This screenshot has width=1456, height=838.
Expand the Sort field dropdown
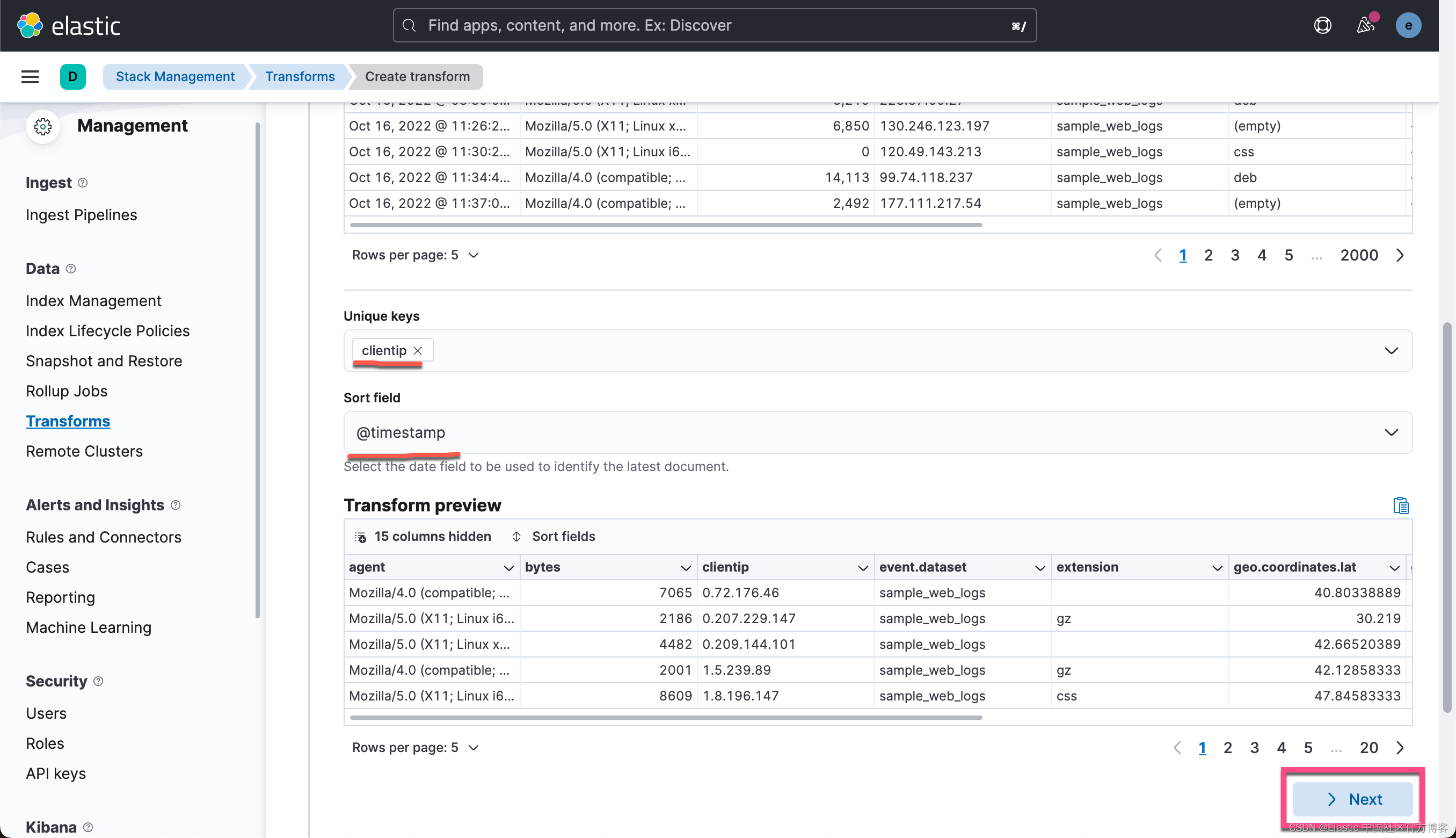tap(1391, 432)
